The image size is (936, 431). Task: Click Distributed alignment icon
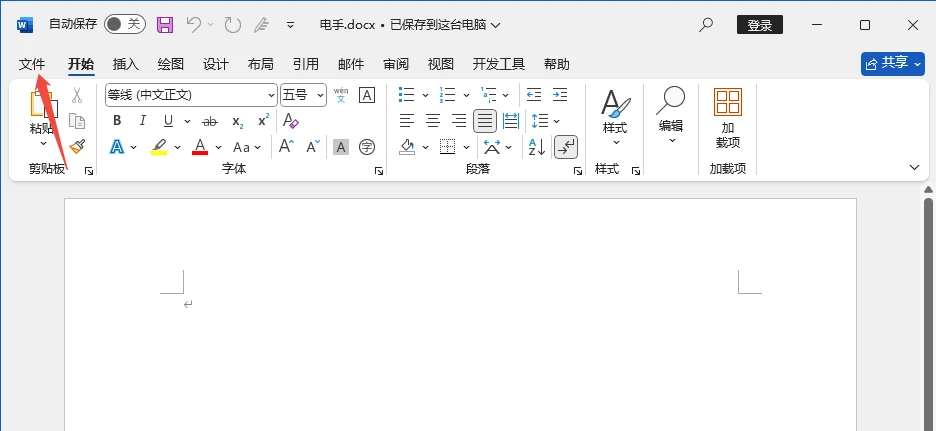click(x=511, y=121)
